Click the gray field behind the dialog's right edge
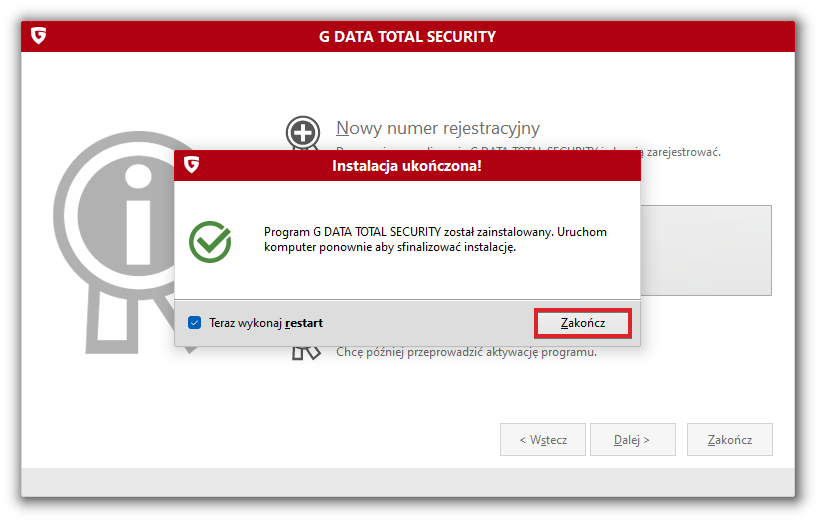The width and height of the screenshot is (820, 522). 706,250
